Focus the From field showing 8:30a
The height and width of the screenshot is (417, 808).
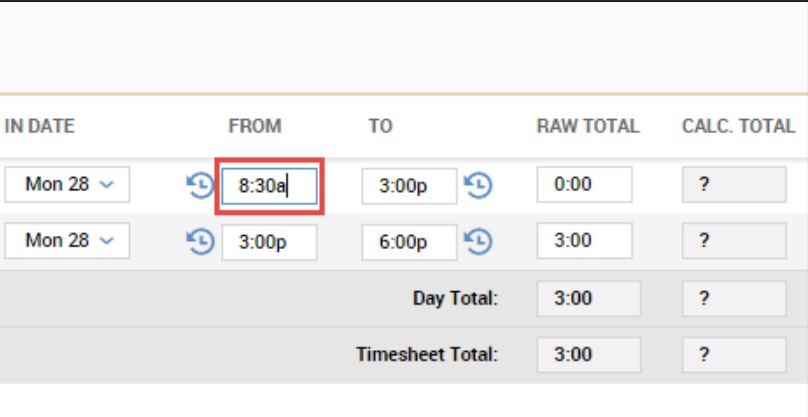269,186
